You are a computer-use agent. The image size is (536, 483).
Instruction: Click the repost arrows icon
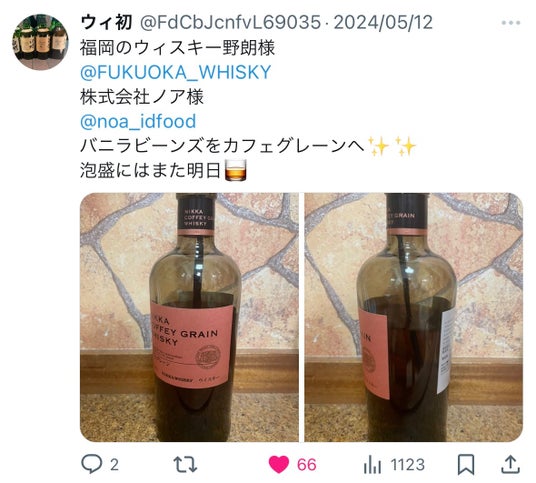(x=185, y=465)
